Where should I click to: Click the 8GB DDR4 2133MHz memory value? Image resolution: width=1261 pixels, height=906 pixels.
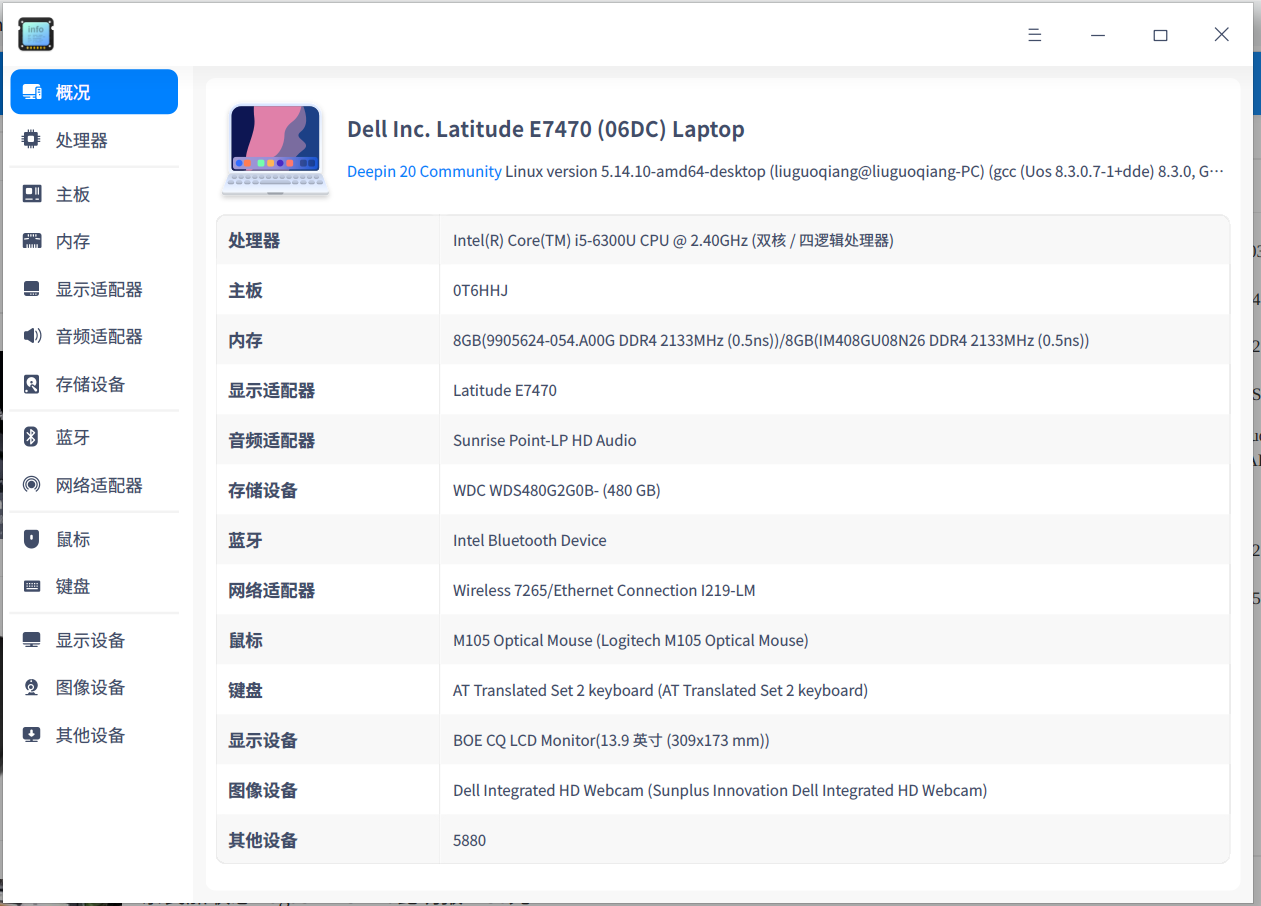[771, 340]
